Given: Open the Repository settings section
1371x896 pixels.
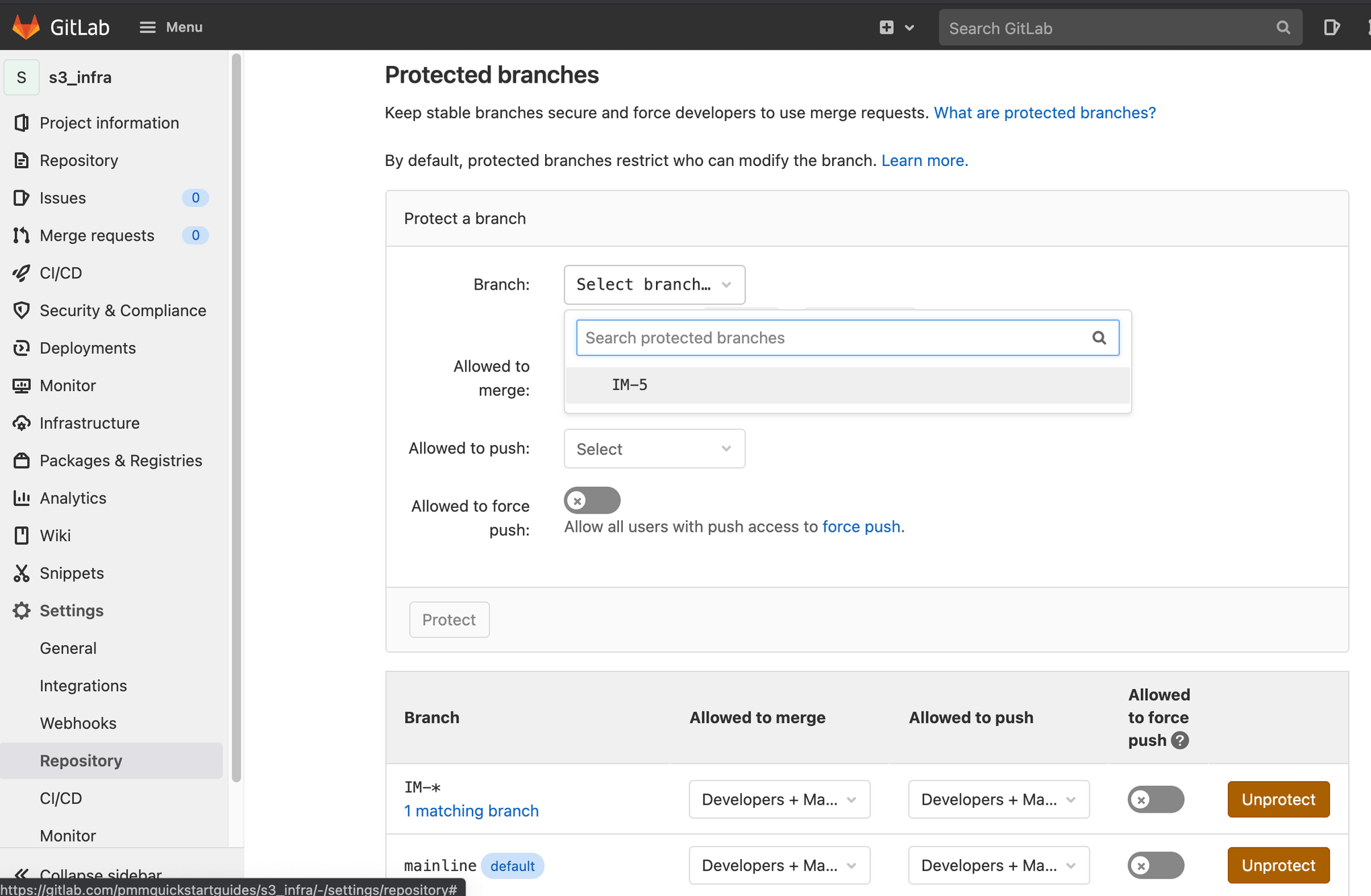Looking at the screenshot, I should (81, 760).
